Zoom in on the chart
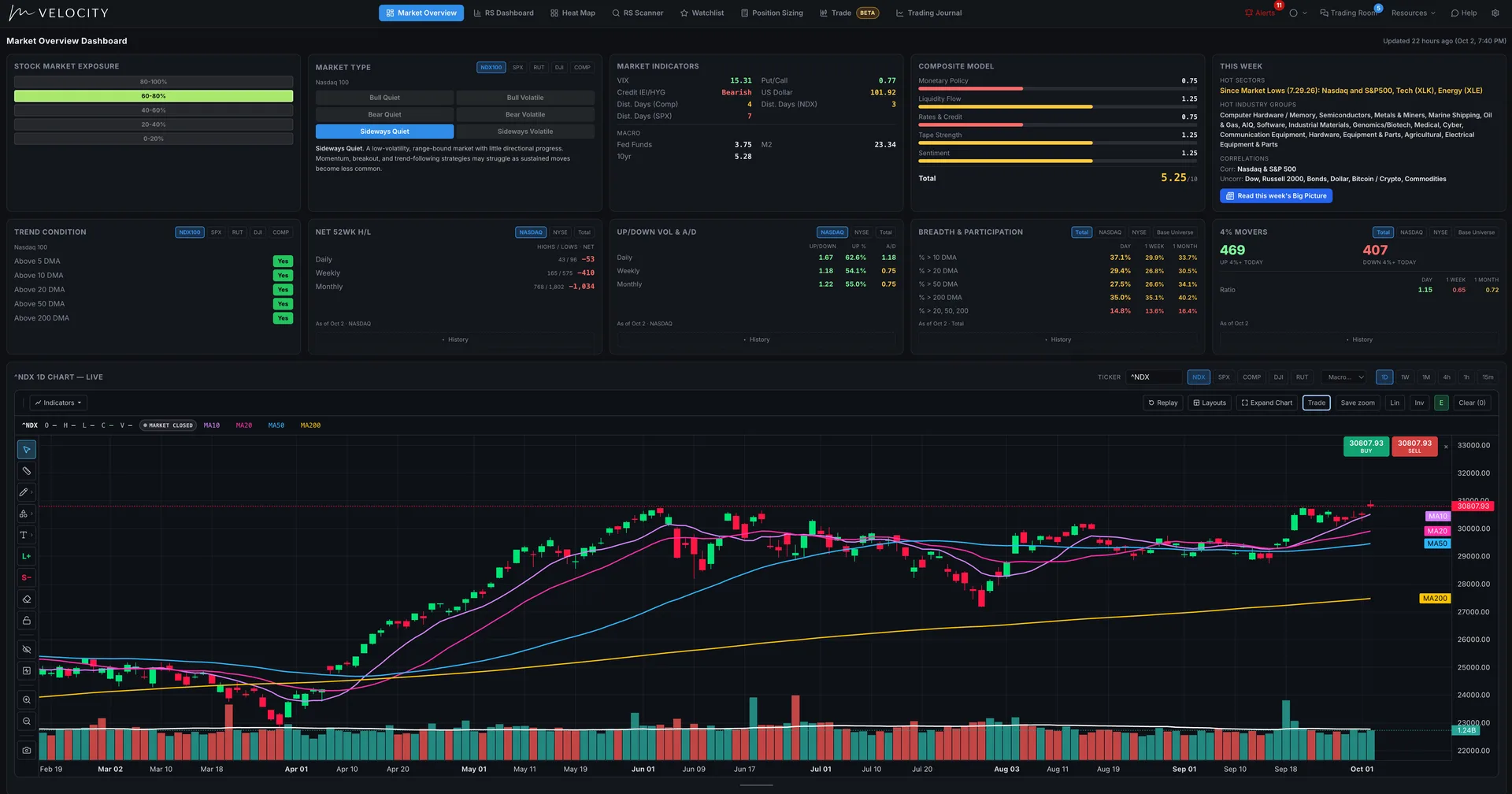 pos(26,699)
